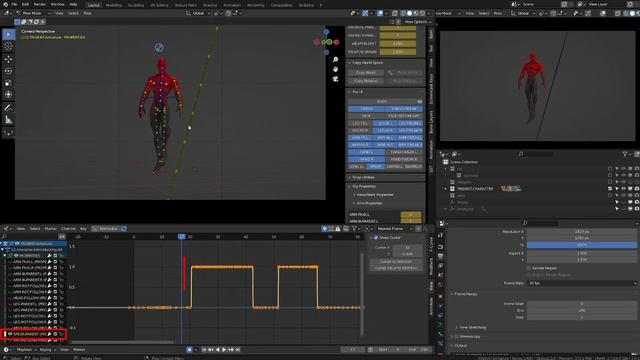Open the Render menu
The image size is (640, 360).
[40, 4]
